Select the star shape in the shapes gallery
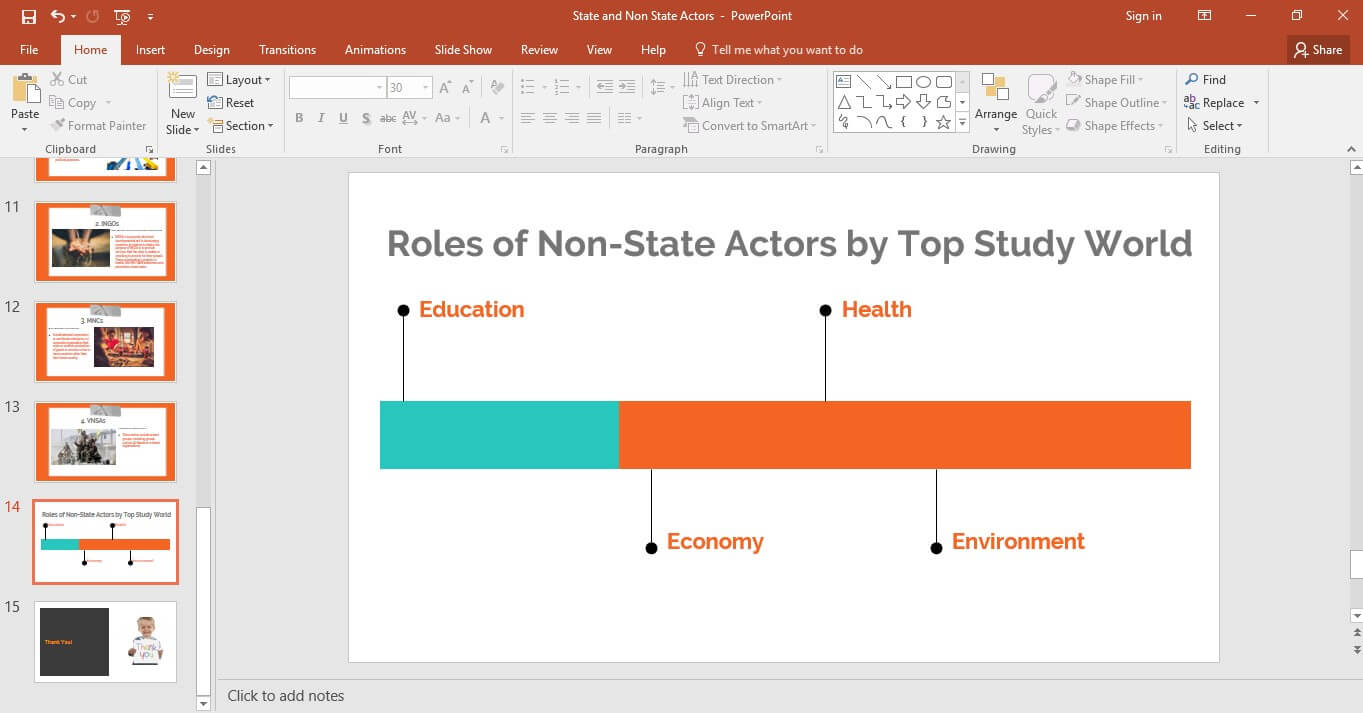1363x713 pixels. click(x=943, y=122)
